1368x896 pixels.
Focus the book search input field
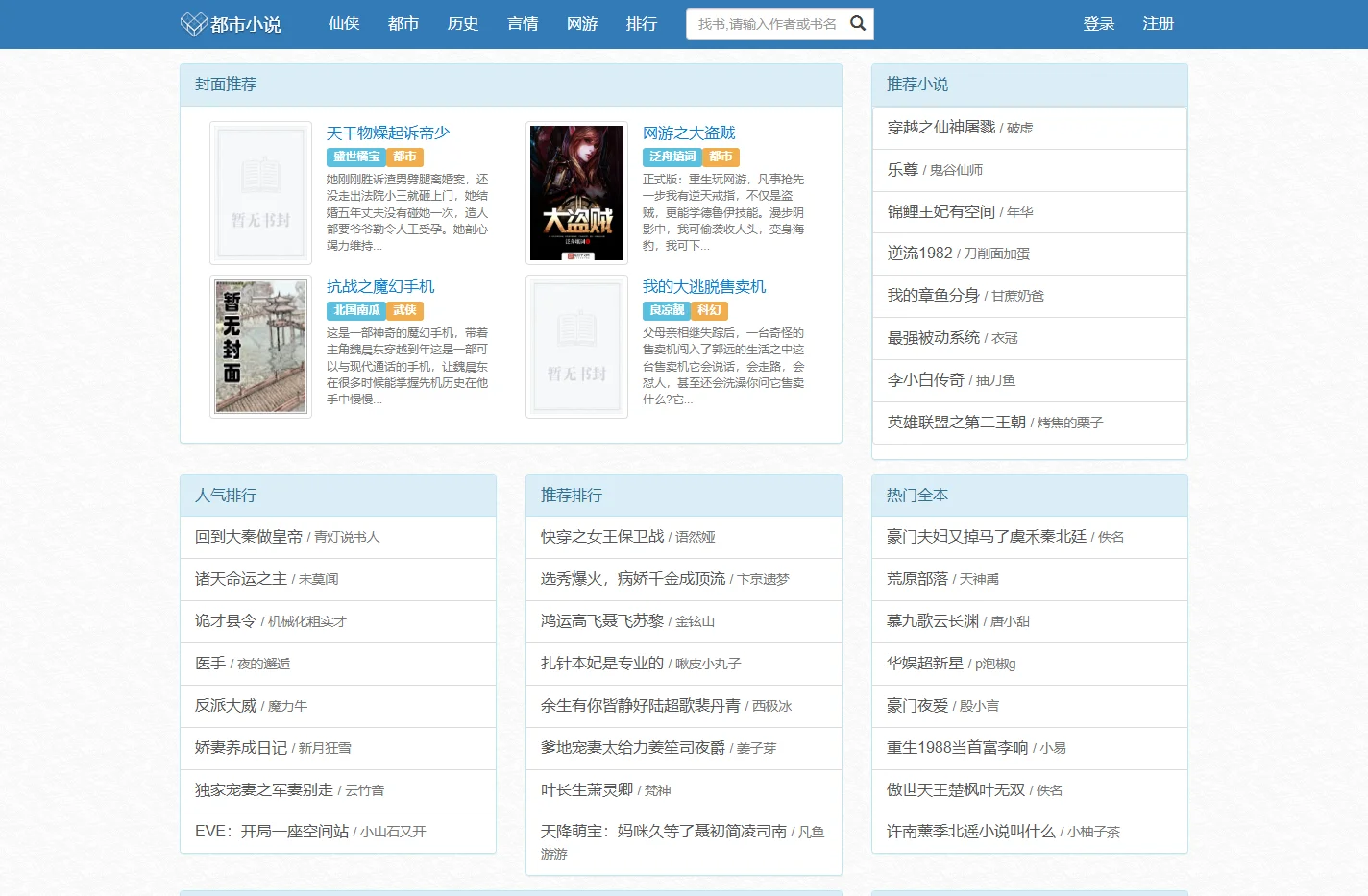767,24
